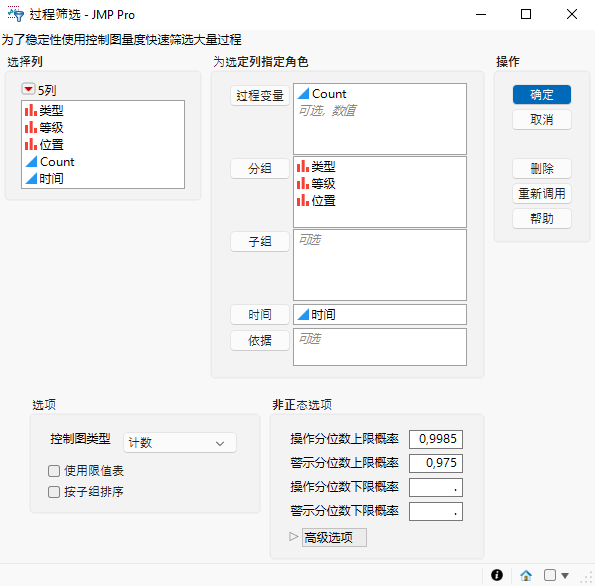Edit the 操作分位数上限概率 field
The width and height of the screenshot is (595, 586).
(436, 439)
